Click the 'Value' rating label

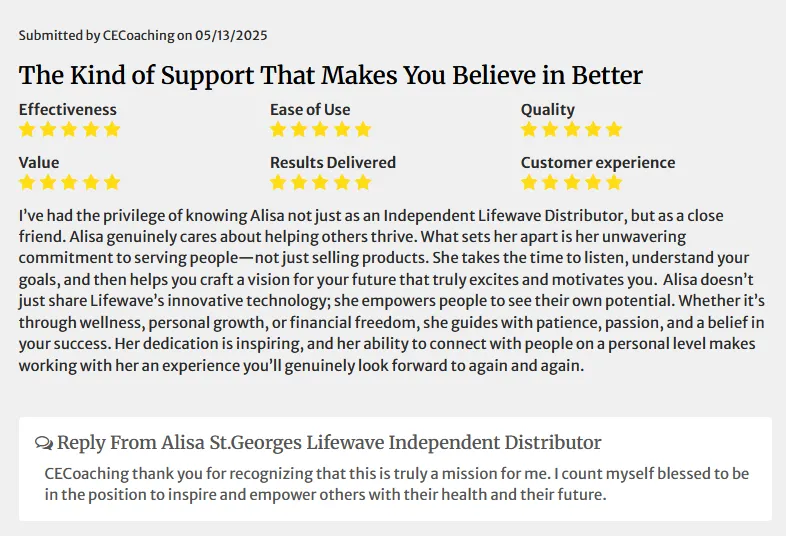coord(39,162)
